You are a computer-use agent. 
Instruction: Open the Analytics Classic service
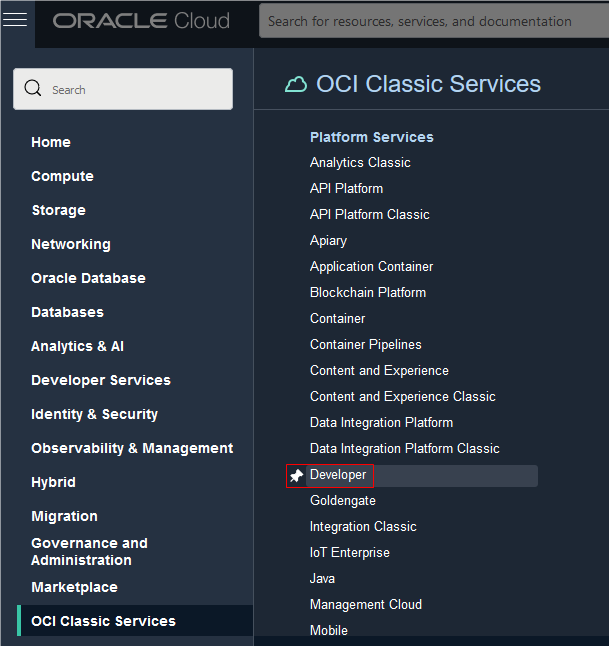point(360,163)
